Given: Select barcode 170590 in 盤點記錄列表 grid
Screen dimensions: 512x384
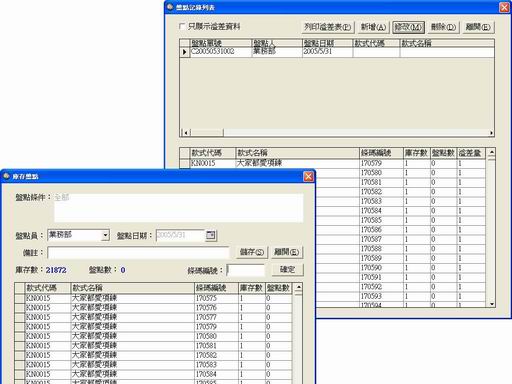Looking at the screenshot, I should click(x=381, y=268).
